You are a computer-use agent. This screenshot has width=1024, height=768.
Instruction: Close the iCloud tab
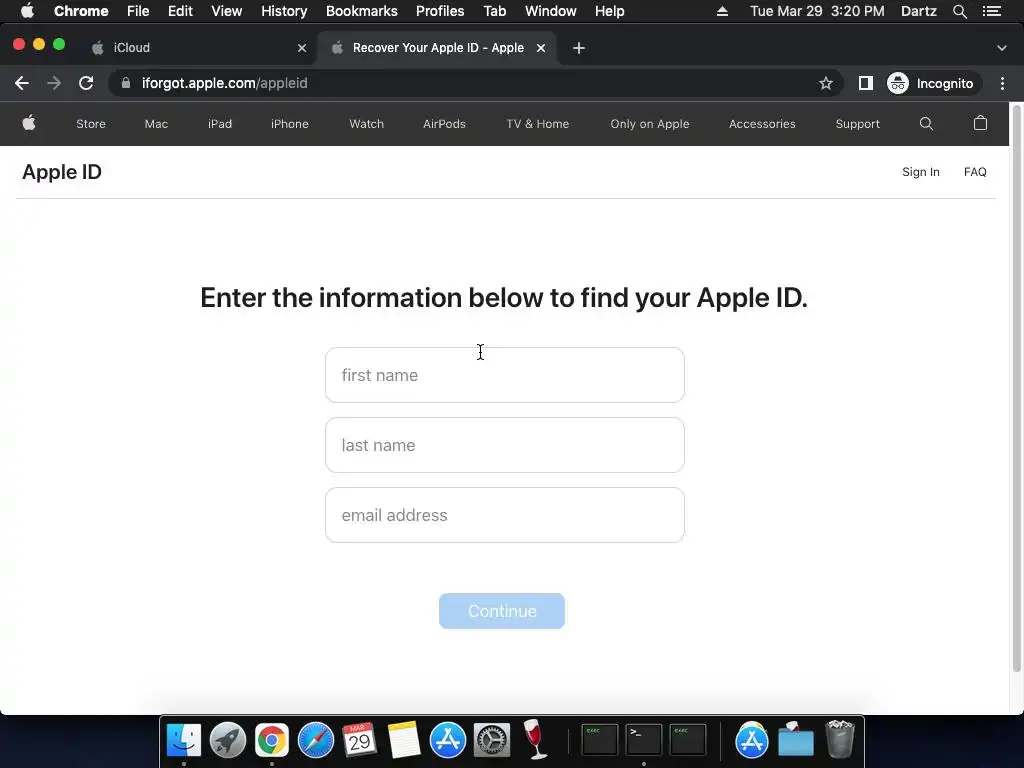(302, 48)
